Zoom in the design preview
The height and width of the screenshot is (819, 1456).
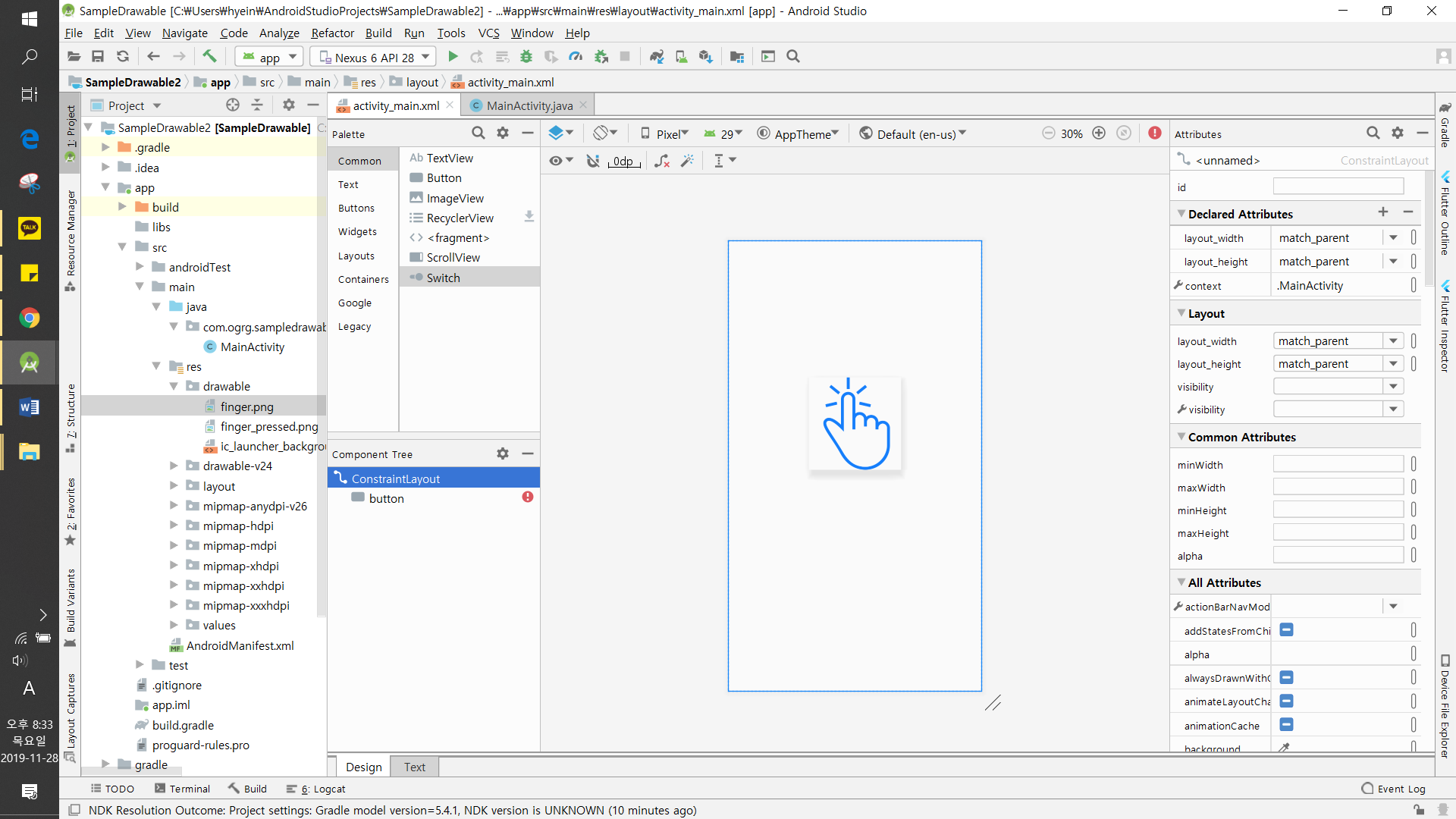(x=1099, y=133)
